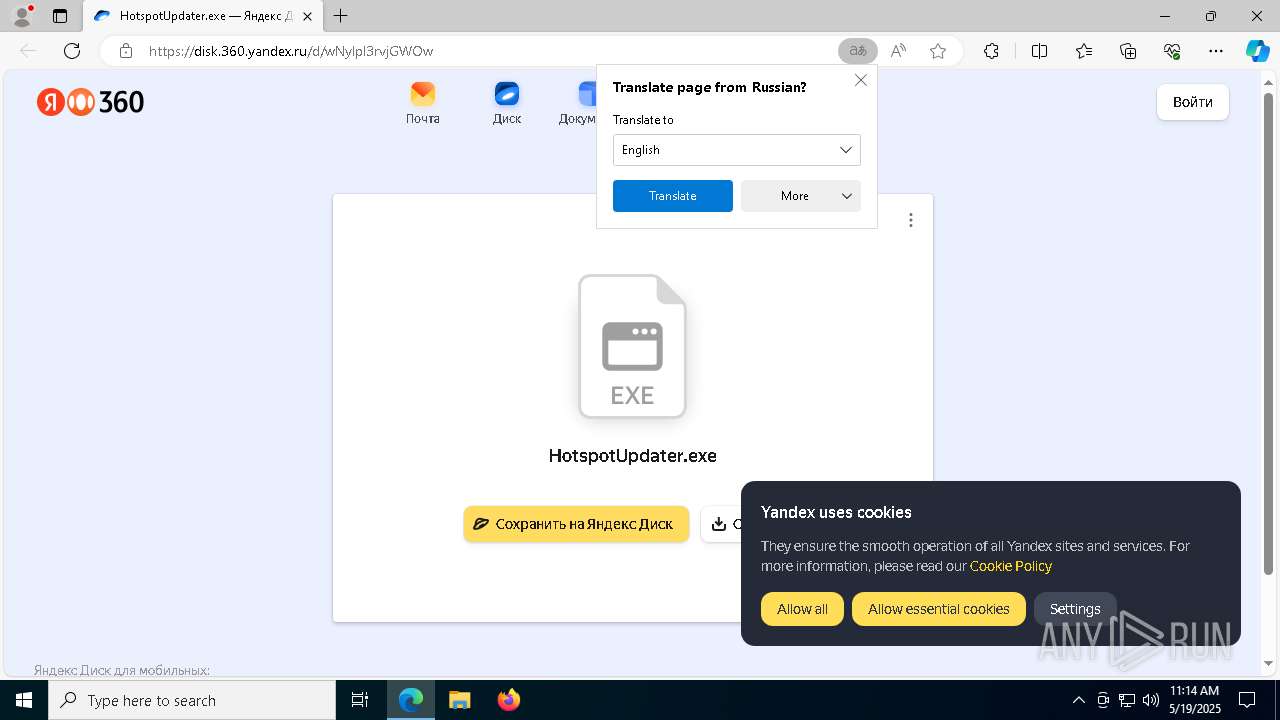Open Firefox on taskbar
The image size is (1280, 720).
tap(508, 700)
